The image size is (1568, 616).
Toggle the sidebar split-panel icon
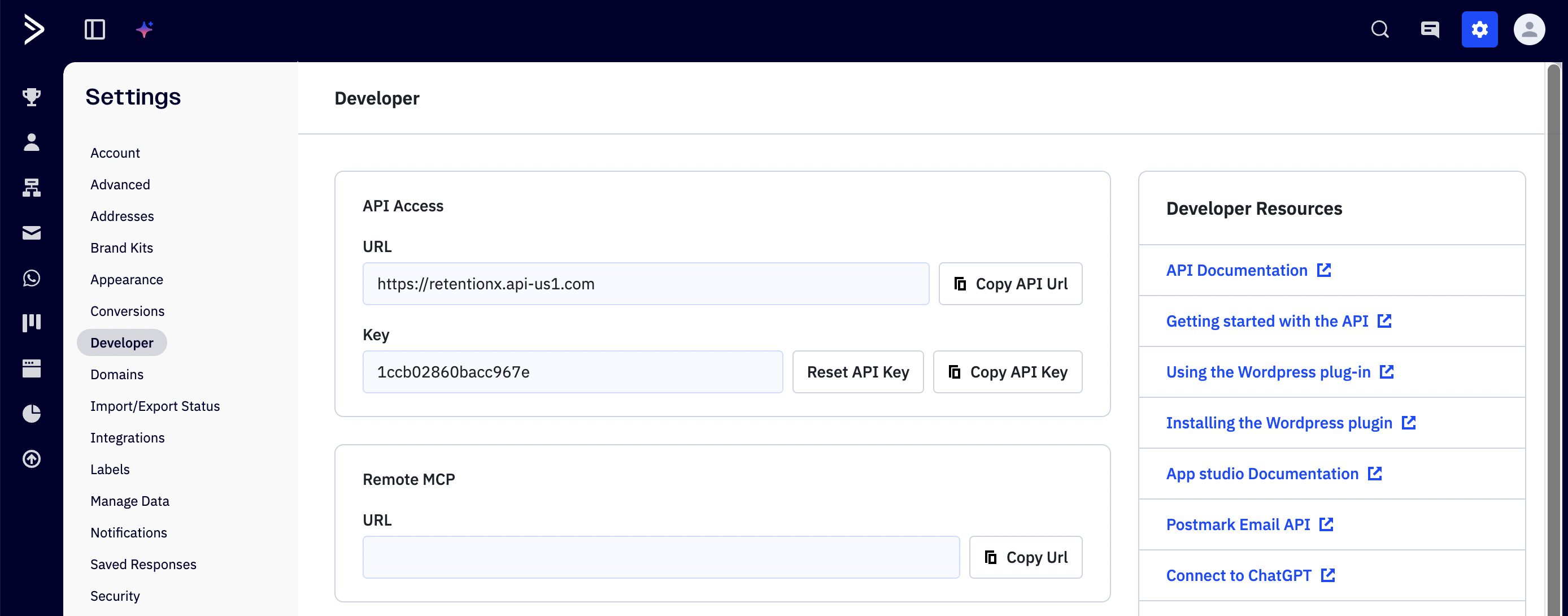[94, 29]
